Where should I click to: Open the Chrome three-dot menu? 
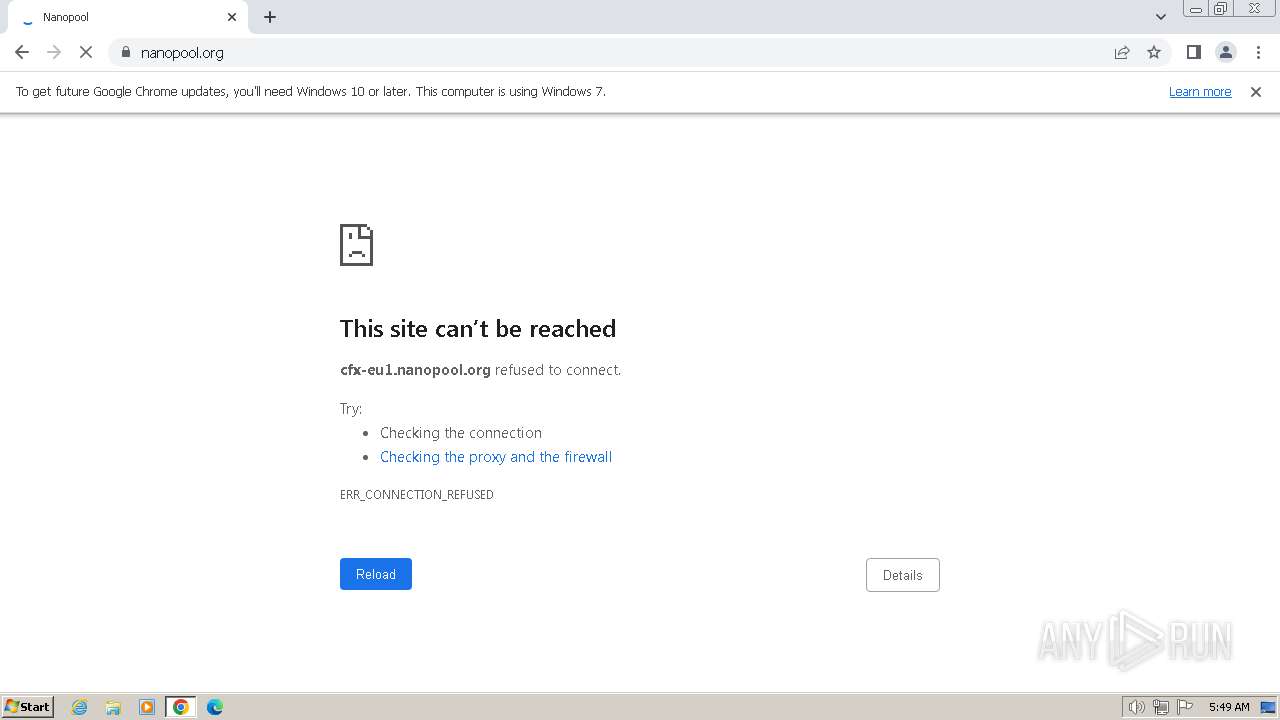point(1258,52)
